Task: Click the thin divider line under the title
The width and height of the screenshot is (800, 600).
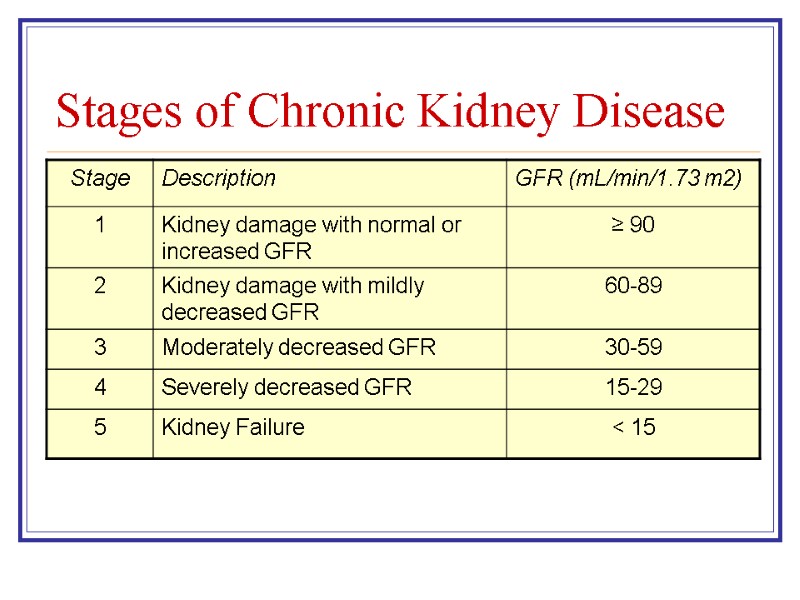Action: click(x=400, y=152)
